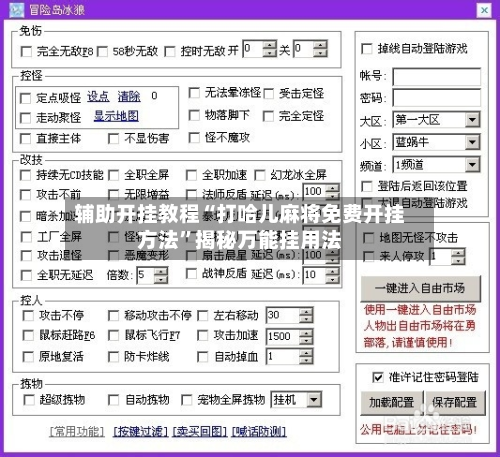Image resolution: width=500 pixels, height=457 pixels.
Task: Open the 频道 dropdown showing 1频道
Action: point(436,165)
